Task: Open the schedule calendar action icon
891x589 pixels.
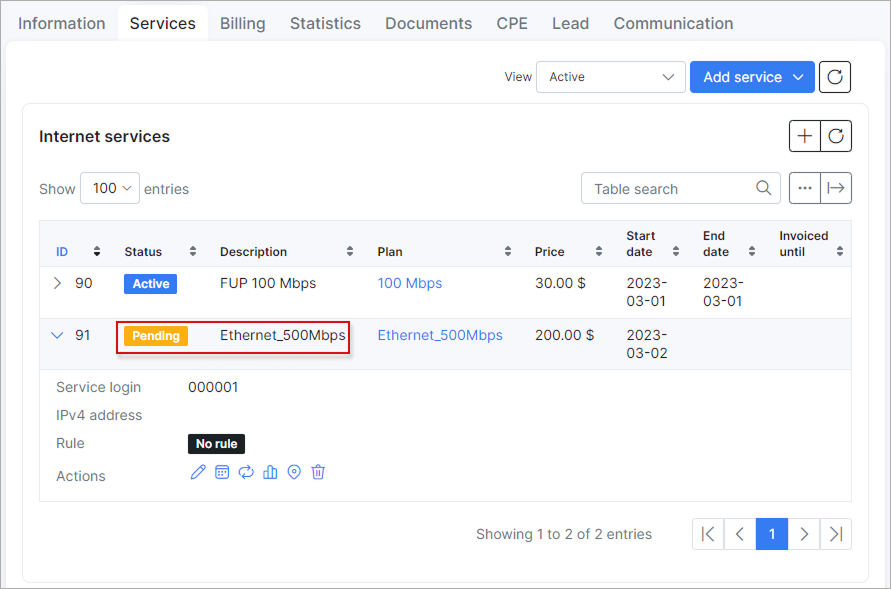Action: pos(222,472)
